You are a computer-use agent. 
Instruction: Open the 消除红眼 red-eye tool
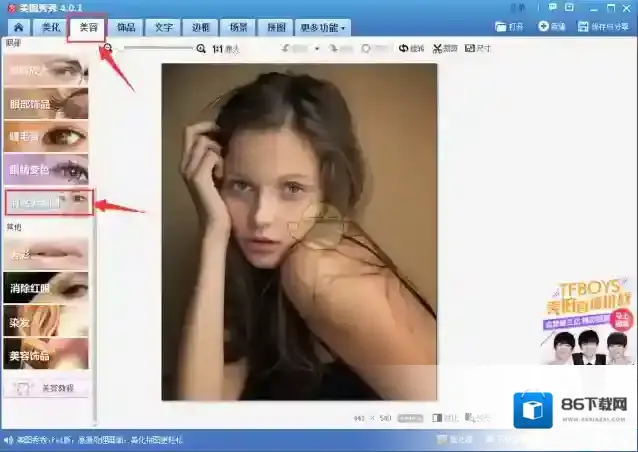coord(46,288)
